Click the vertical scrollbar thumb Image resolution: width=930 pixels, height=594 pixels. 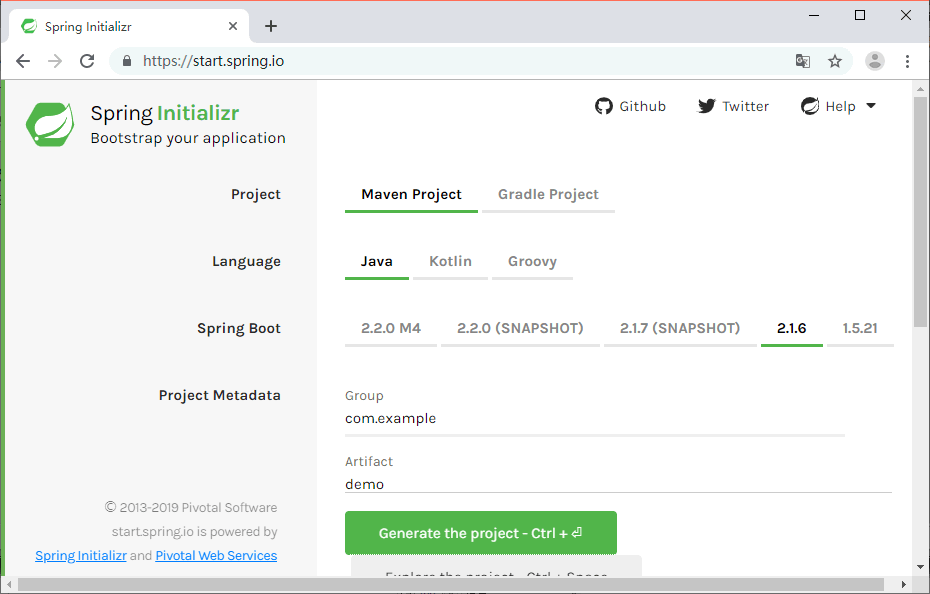[x=920, y=200]
